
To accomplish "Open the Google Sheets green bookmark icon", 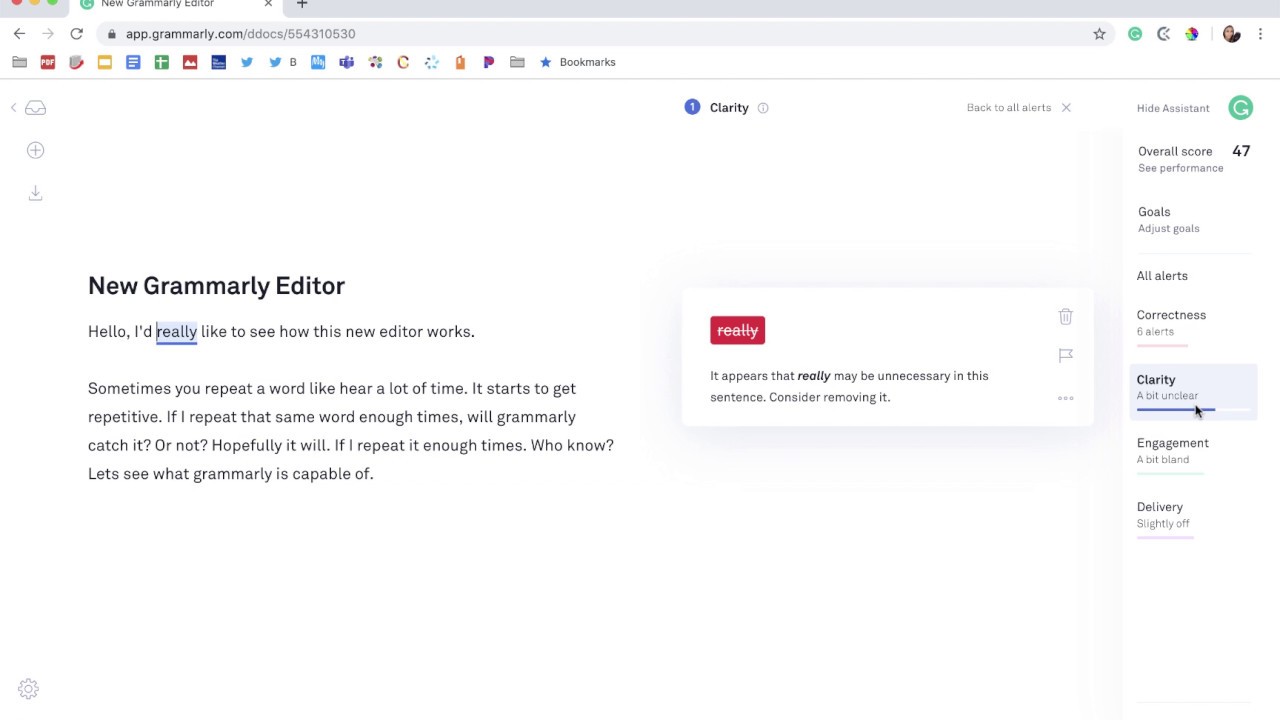I will (161, 62).
